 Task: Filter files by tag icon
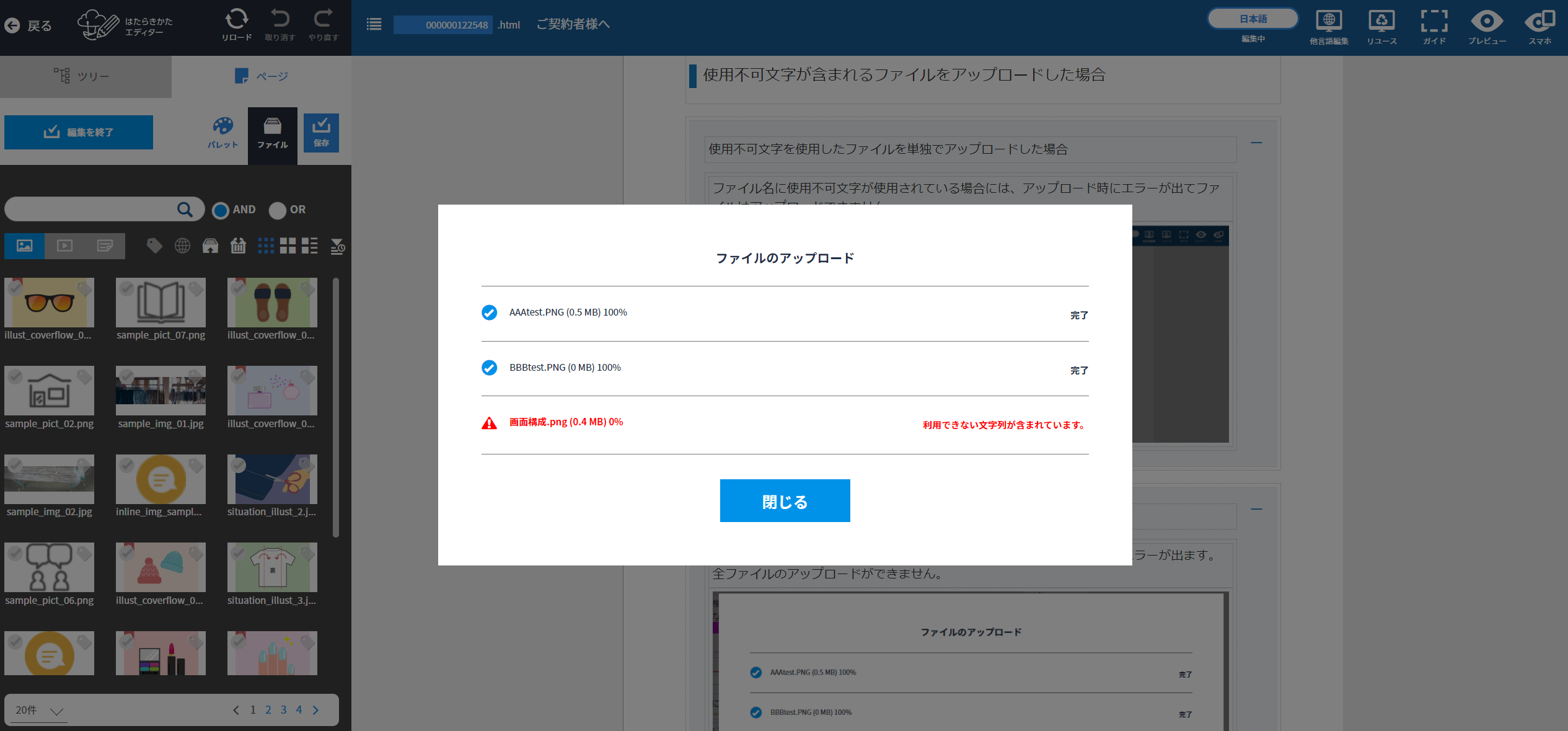point(154,246)
